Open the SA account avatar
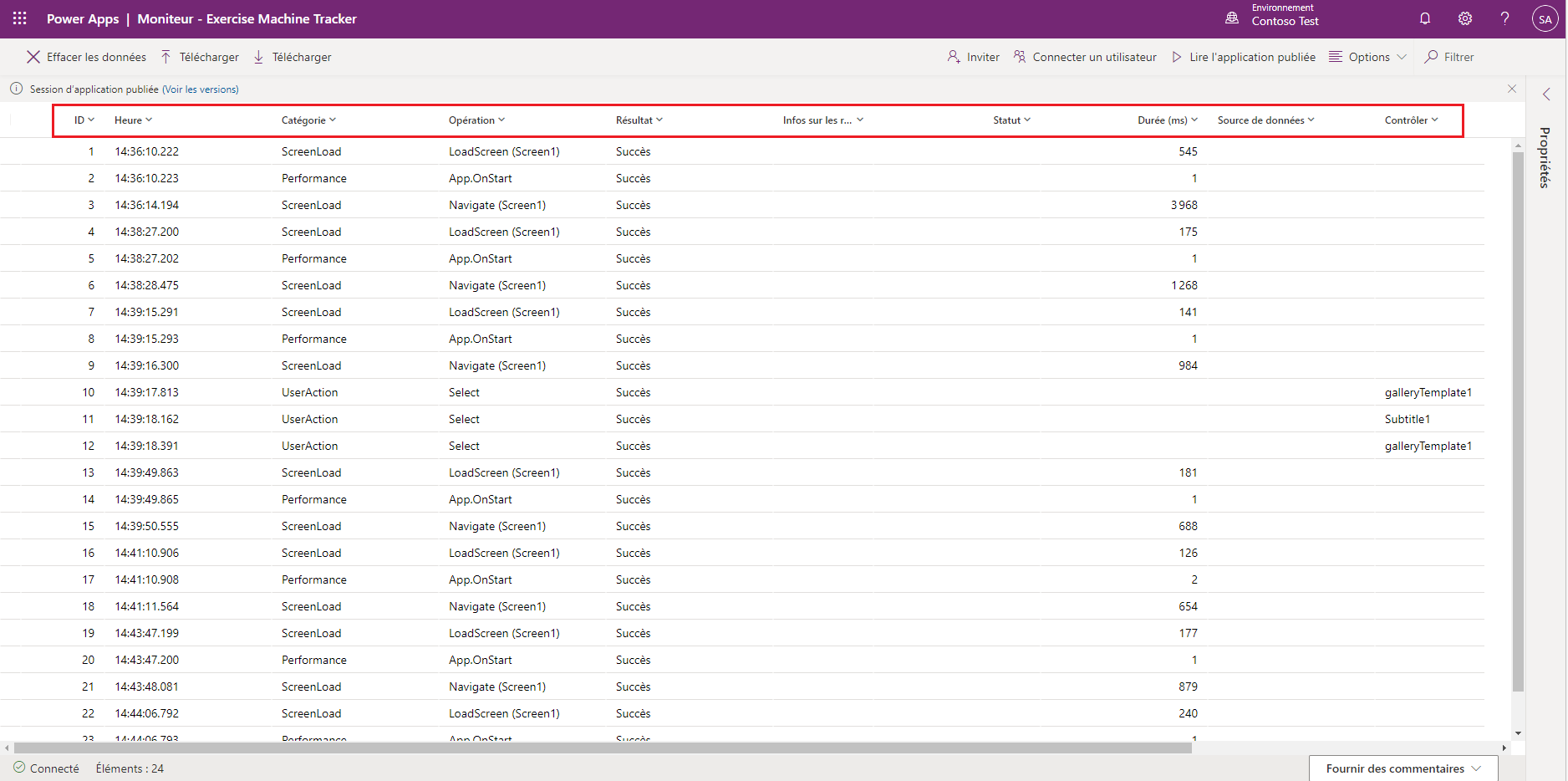 pos(1545,19)
